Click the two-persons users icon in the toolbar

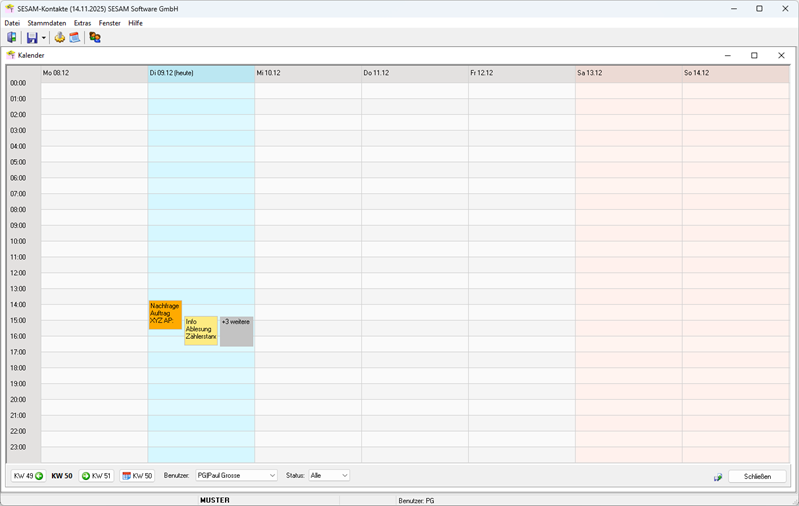point(95,37)
